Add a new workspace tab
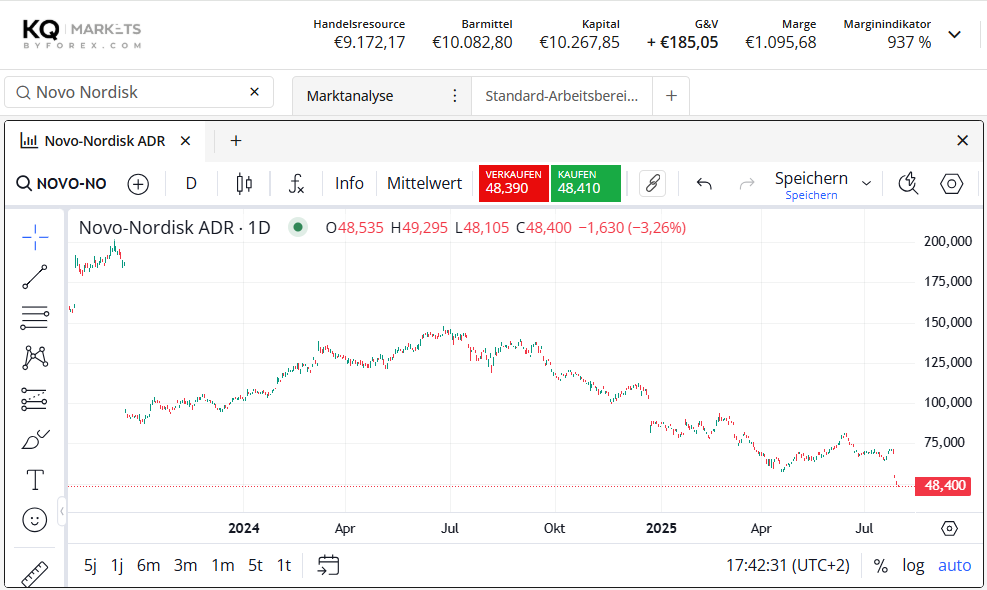The width and height of the screenshot is (987, 590). (671, 96)
